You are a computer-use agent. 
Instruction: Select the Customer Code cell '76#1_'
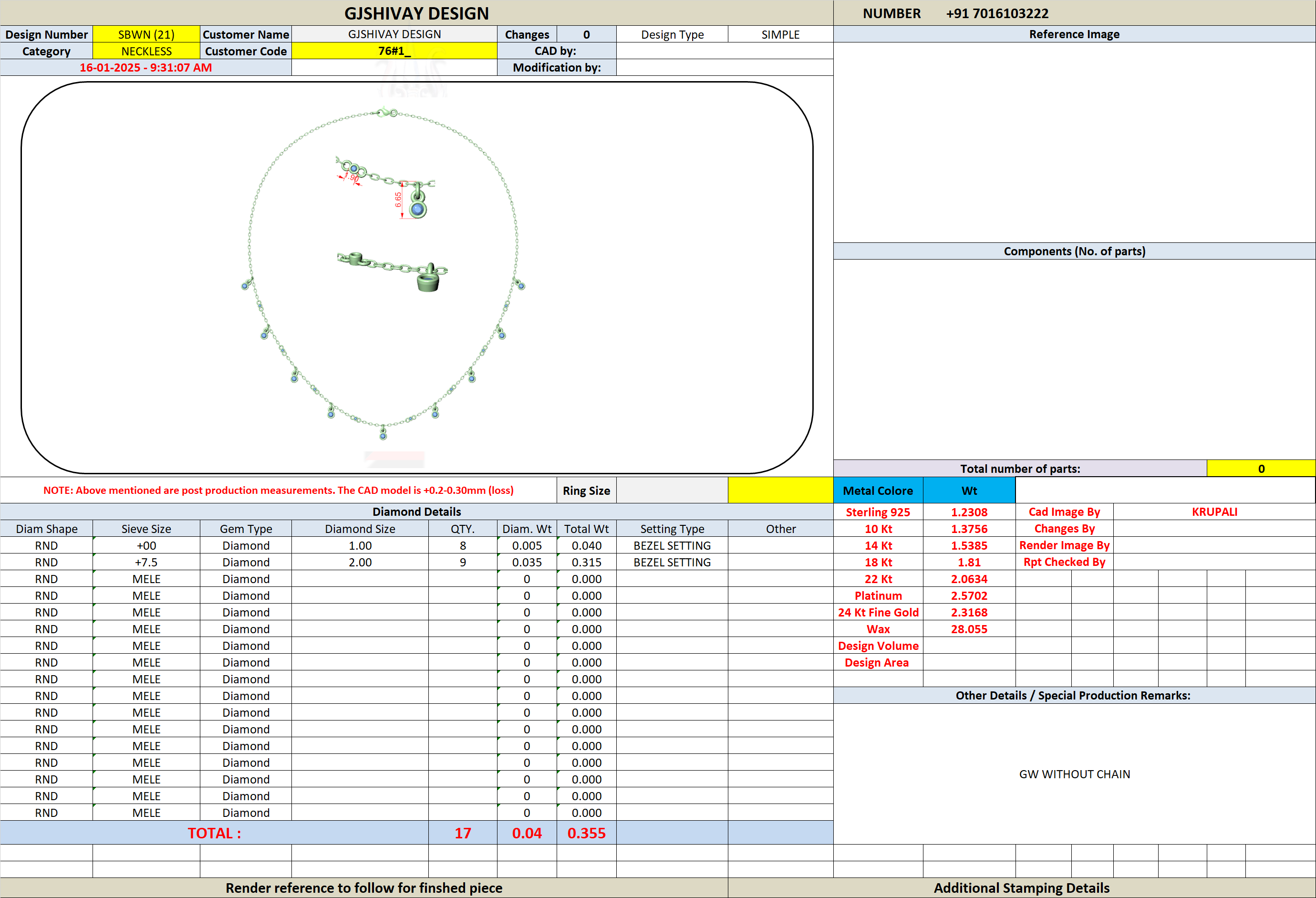click(x=394, y=51)
